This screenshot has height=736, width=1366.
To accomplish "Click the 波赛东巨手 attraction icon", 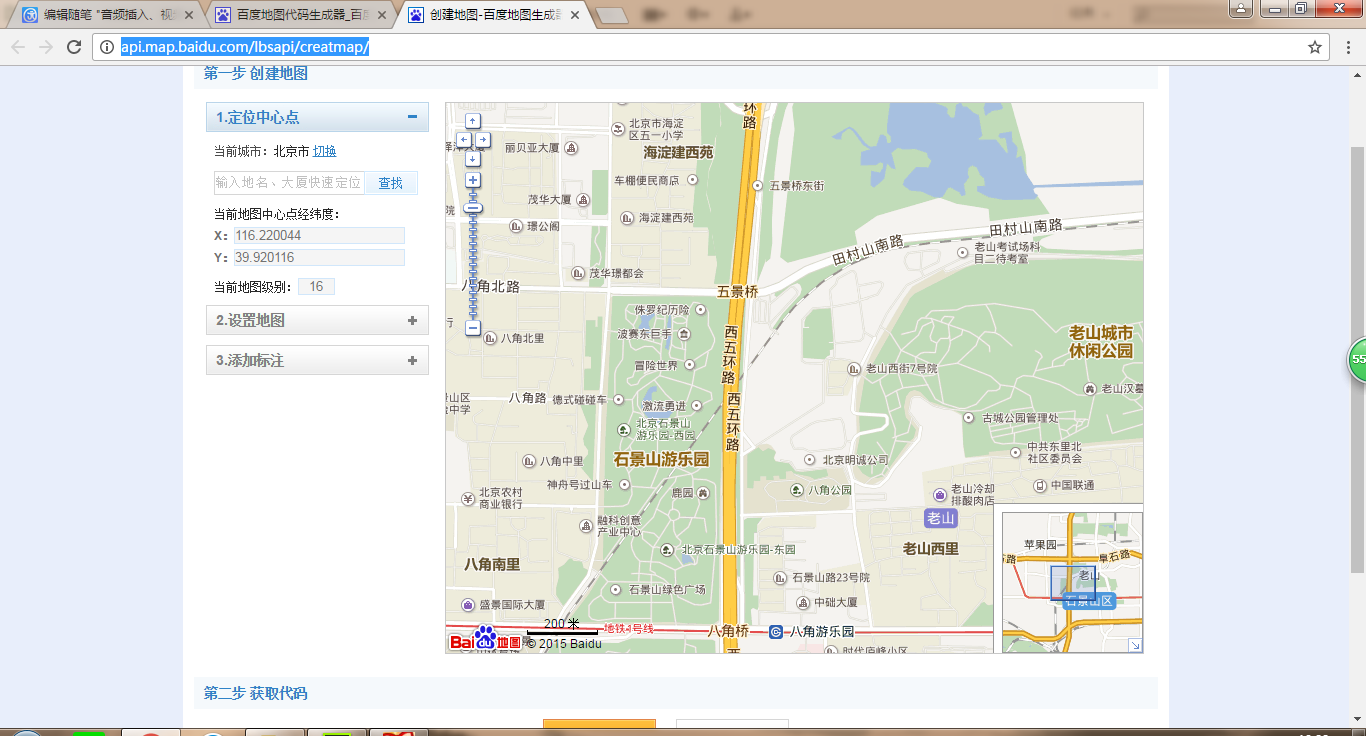I will tap(685, 334).
